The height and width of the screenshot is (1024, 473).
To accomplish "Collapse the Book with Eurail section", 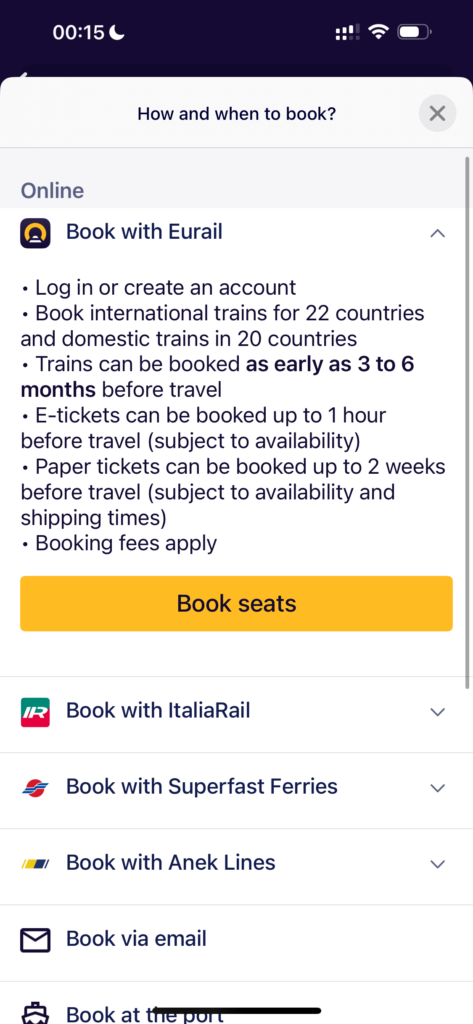I will [x=437, y=233].
